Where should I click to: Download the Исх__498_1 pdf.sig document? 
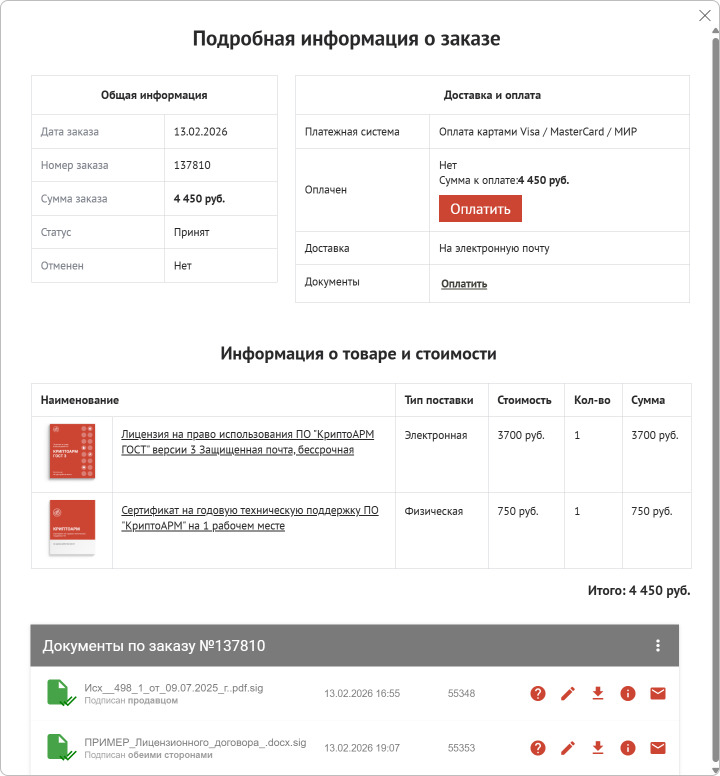(598, 693)
